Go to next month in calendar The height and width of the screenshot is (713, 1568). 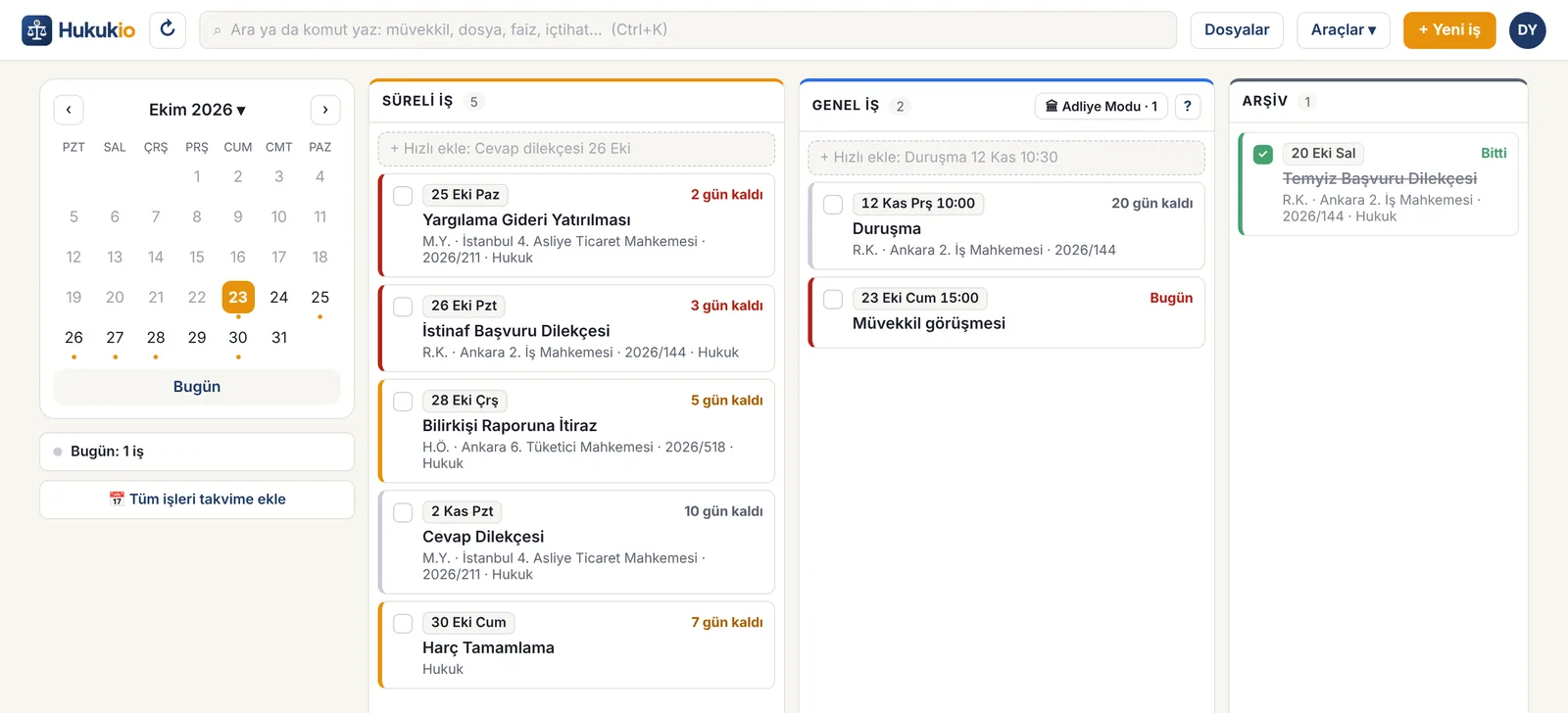(325, 110)
